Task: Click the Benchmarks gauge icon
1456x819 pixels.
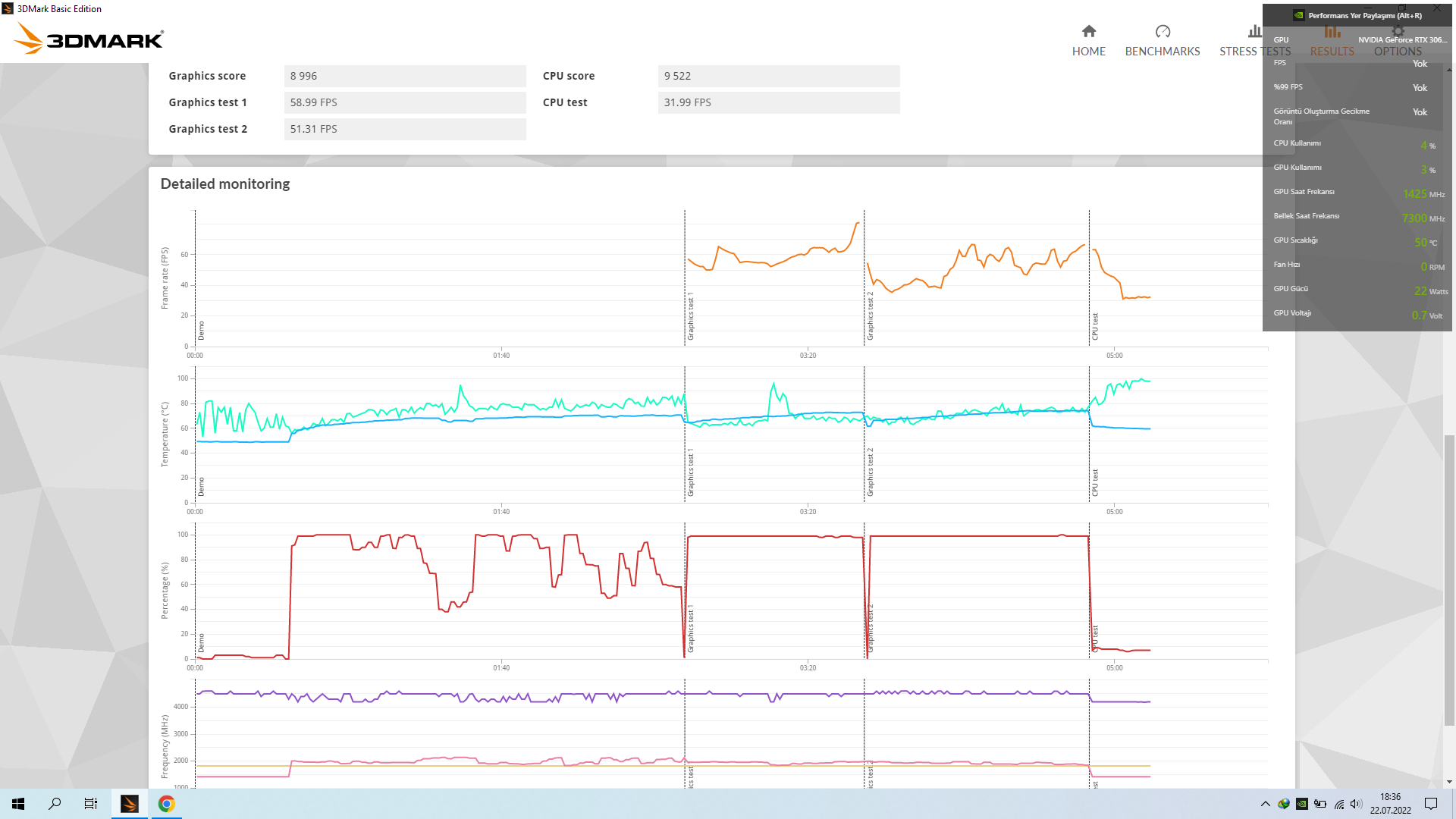Action: point(1163,31)
